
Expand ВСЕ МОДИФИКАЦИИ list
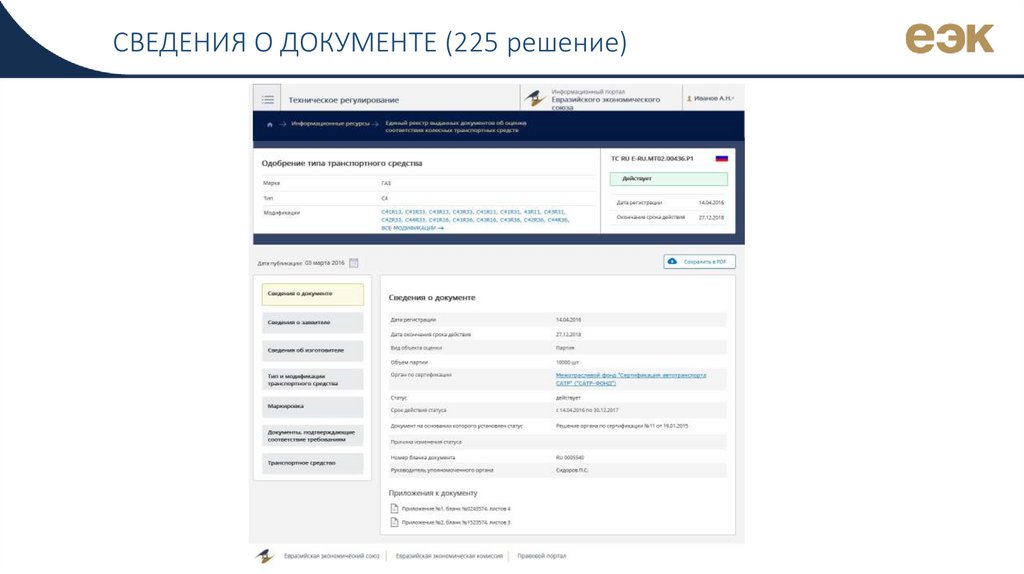pyautogui.click(x=411, y=228)
